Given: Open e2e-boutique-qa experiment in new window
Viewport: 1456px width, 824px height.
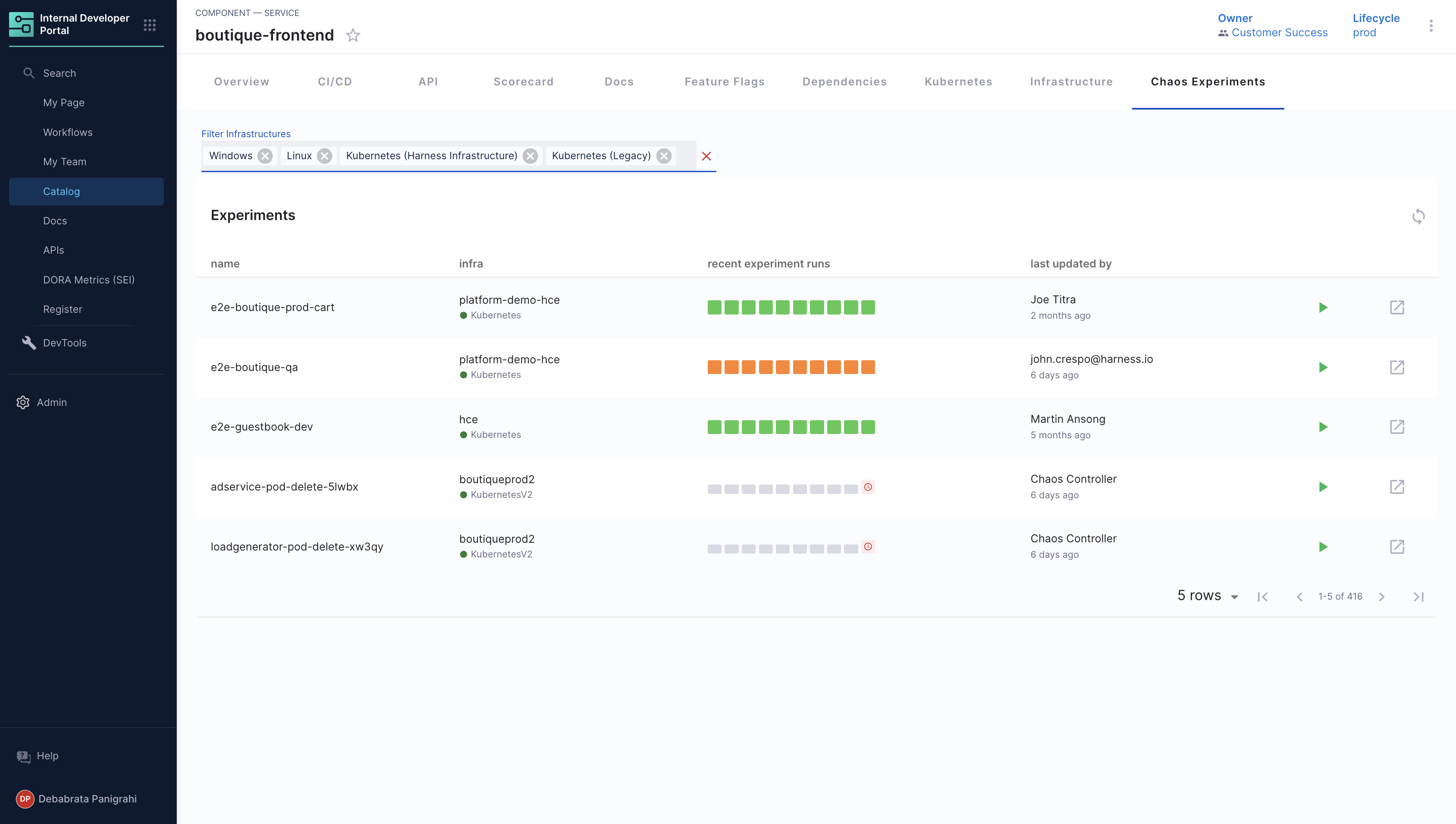Looking at the screenshot, I should pos(1396,367).
